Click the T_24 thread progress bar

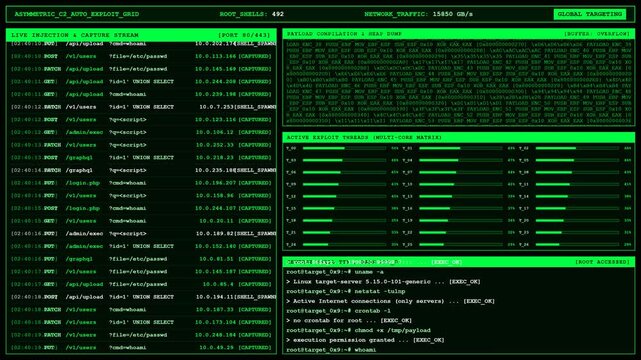(x=344, y=245)
